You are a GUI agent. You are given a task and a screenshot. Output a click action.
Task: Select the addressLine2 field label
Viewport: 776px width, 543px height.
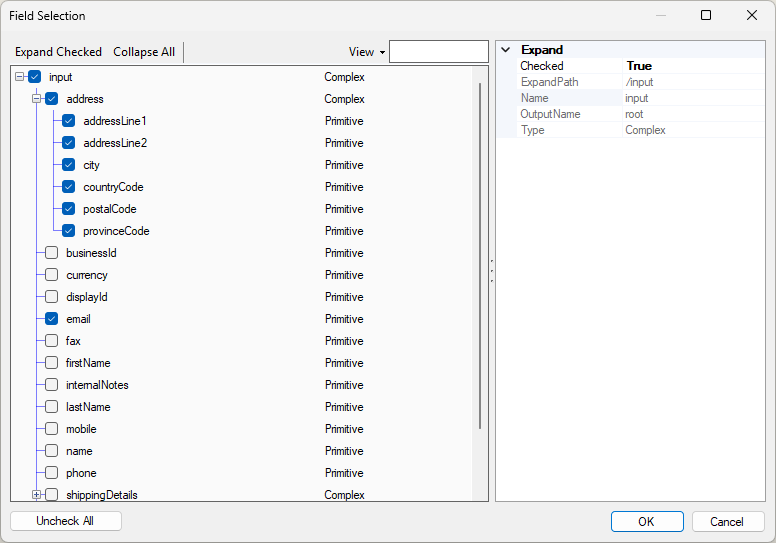click(x=115, y=143)
